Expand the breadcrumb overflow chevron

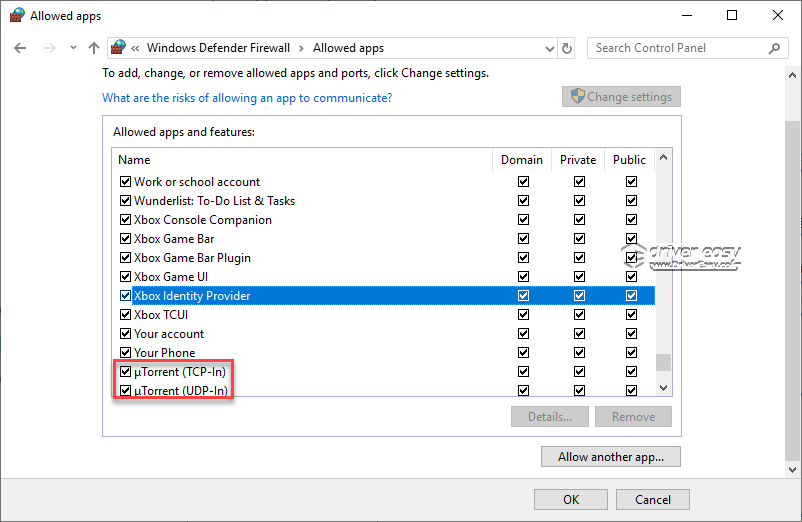click(136, 48)
